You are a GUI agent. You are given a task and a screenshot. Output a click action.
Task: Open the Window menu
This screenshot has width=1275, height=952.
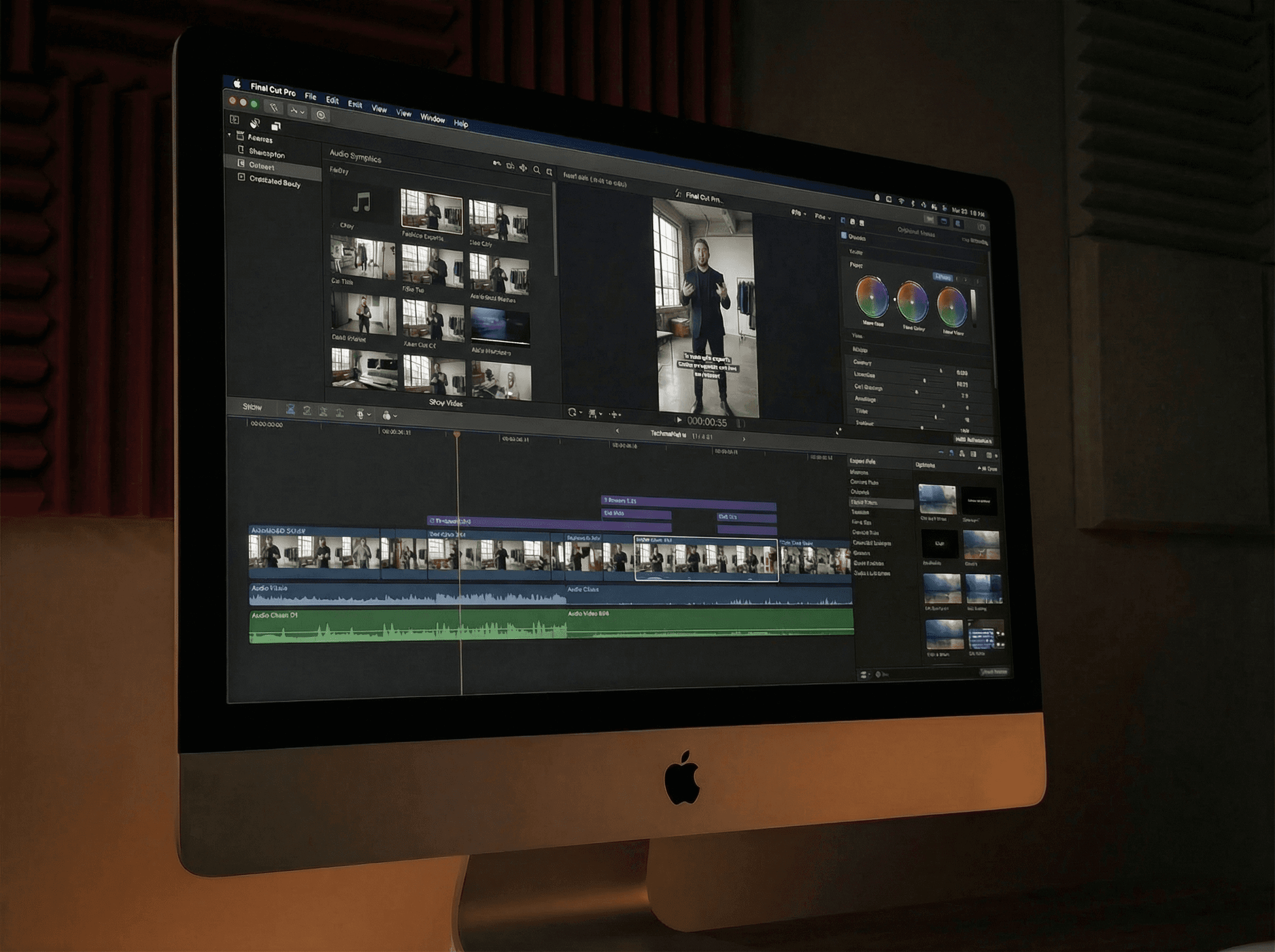[432, 118]
